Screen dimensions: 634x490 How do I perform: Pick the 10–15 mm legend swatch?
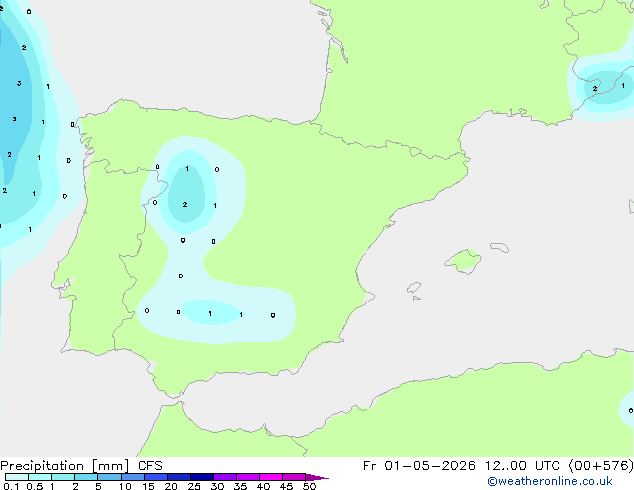coord(133,477)
